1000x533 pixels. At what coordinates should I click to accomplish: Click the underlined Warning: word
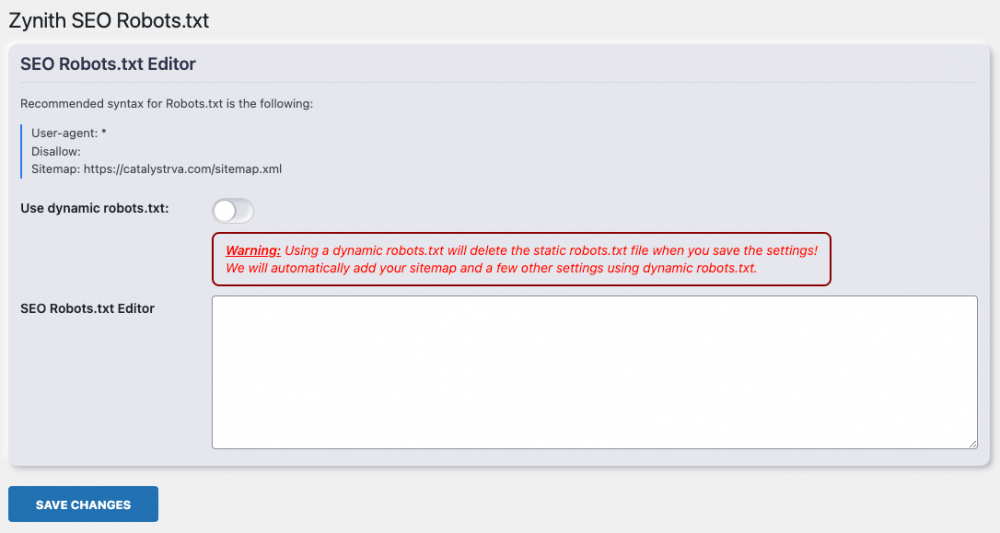click(x=253, y=250)
